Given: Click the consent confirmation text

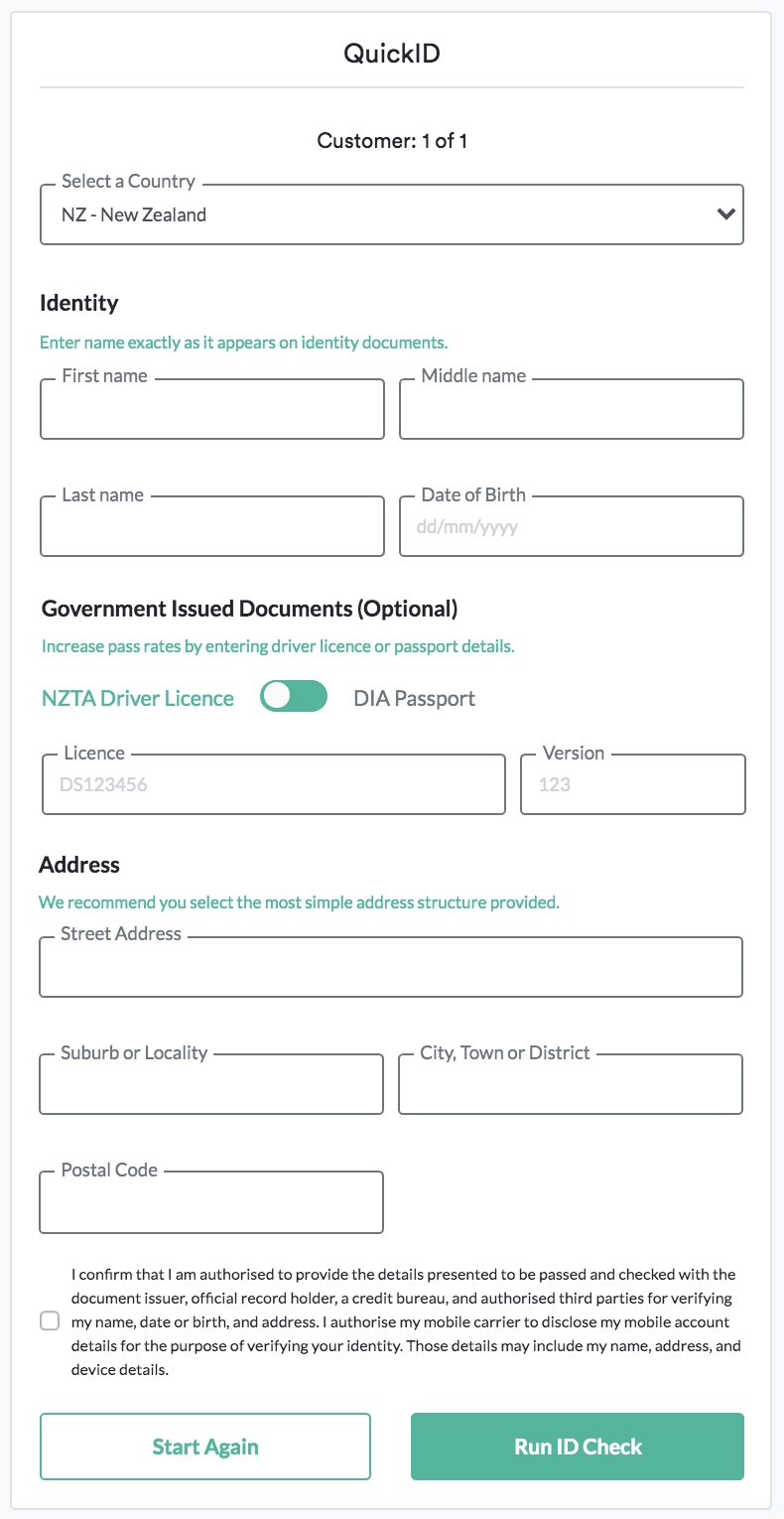Looking at the screenshot, I should tap(405, 1321).
